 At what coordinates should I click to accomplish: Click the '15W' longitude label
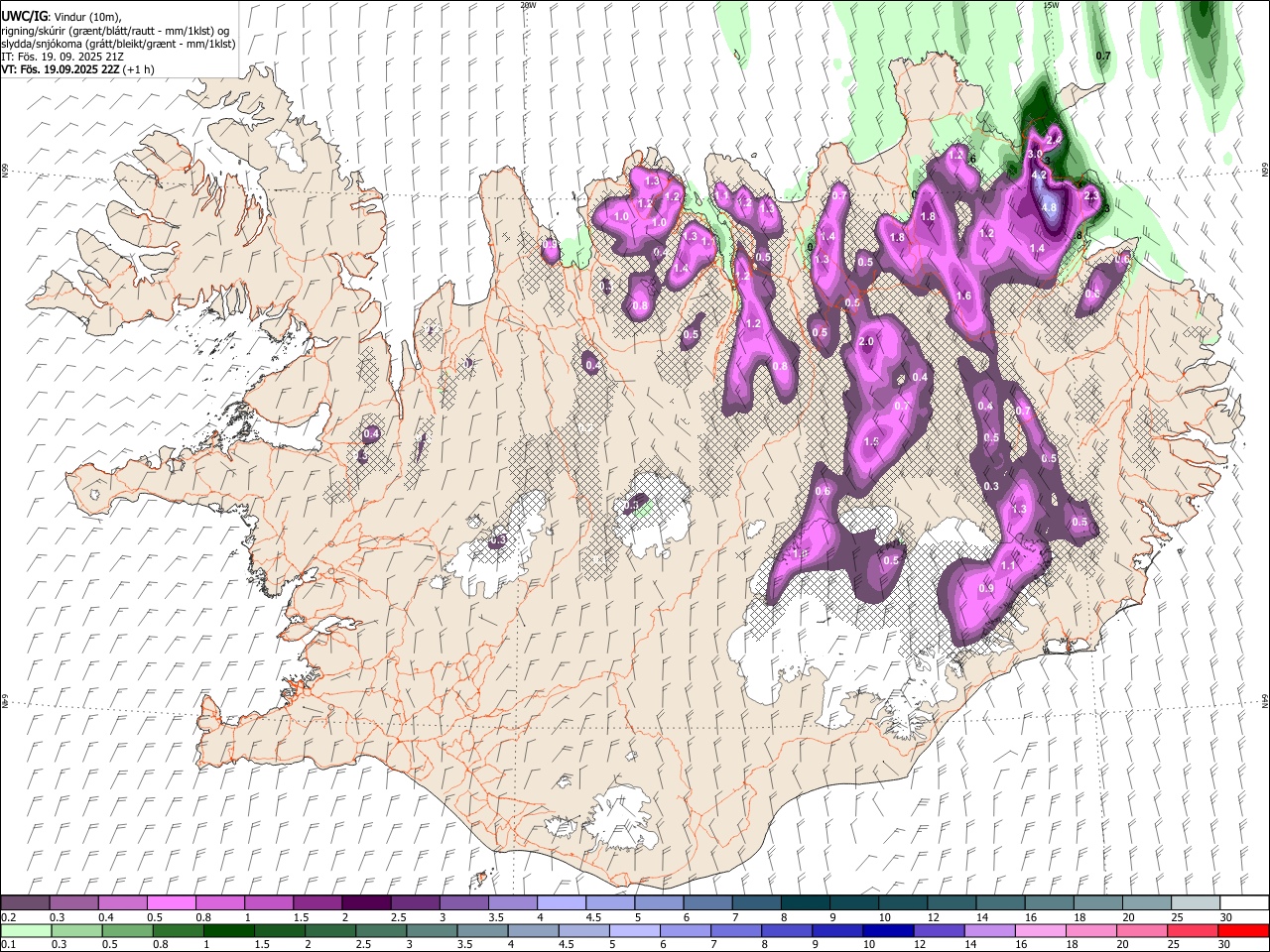click(1051, 5)
